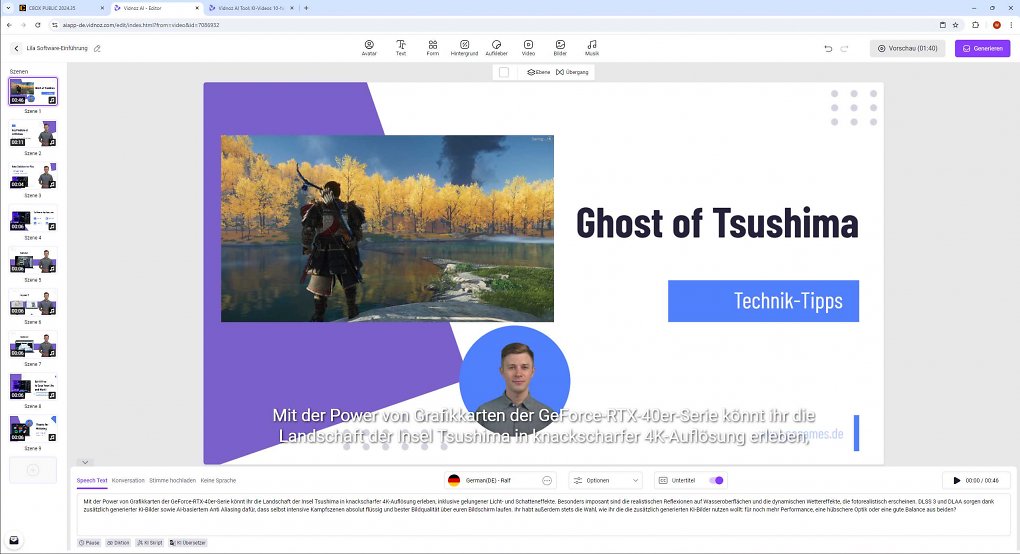
Task: Open the Form shapes tool
Action: pos(433,48)
